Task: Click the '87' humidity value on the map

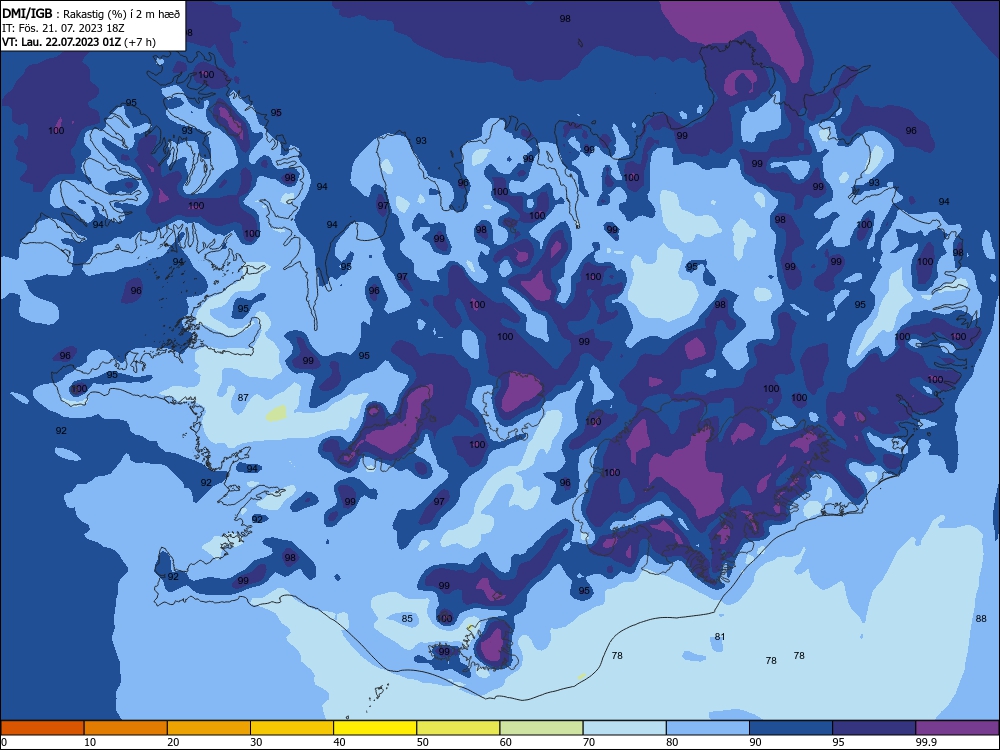Action: tap(243, 397)
